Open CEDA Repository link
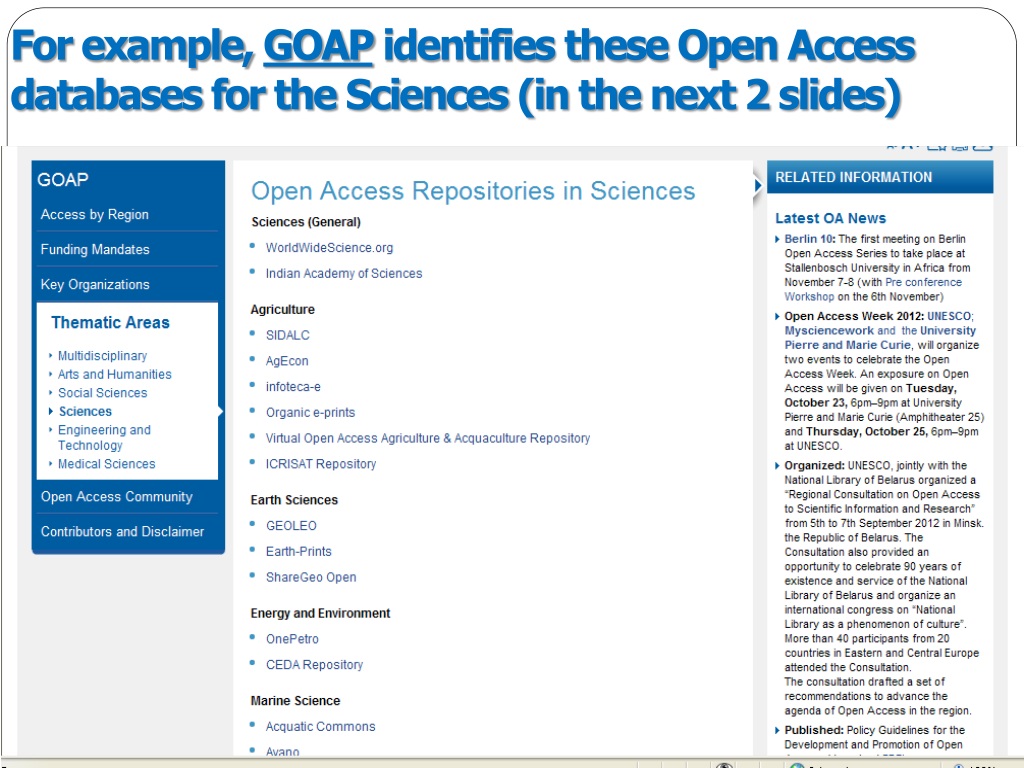The height and width of the screenshot is (768, 1024). coord(314,665)
